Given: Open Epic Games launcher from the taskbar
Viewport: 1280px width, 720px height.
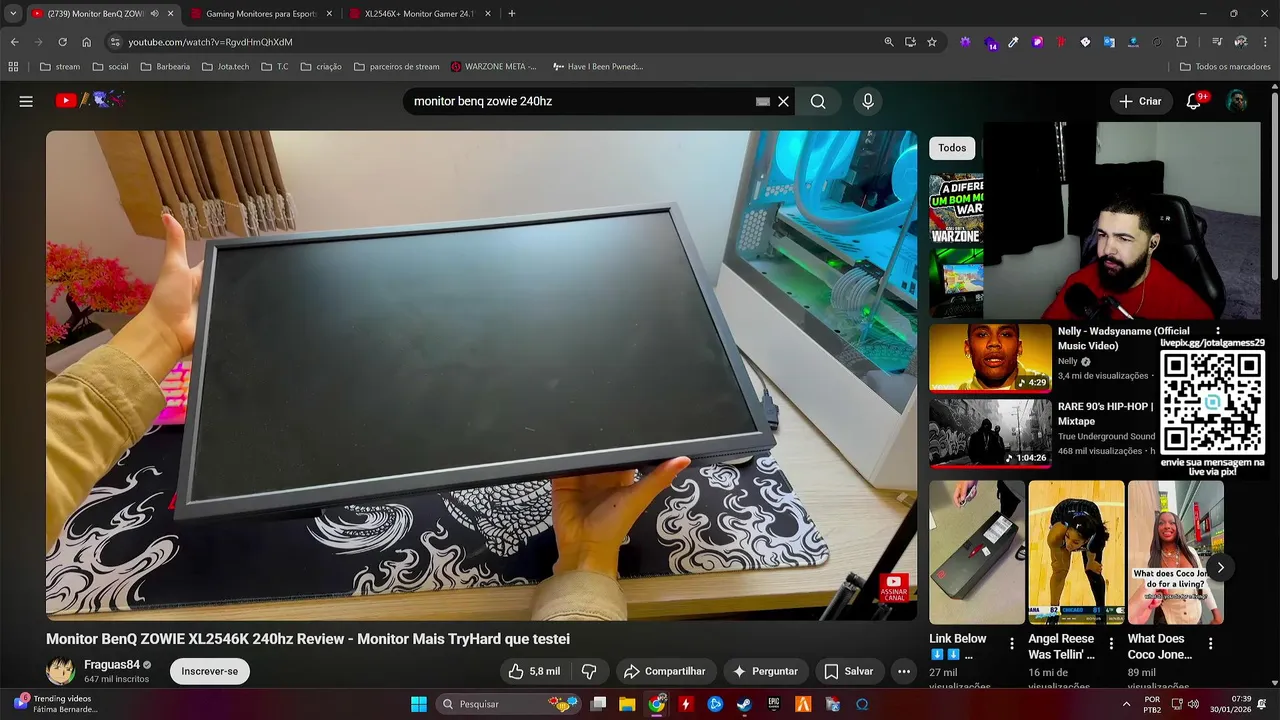Looking at the screenshot, I should [x=774, y=704].
